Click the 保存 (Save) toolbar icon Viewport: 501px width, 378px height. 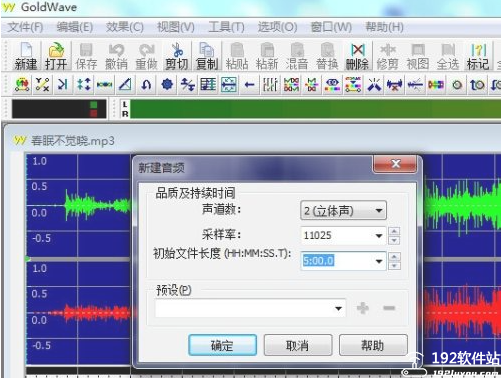coord(86,56)
